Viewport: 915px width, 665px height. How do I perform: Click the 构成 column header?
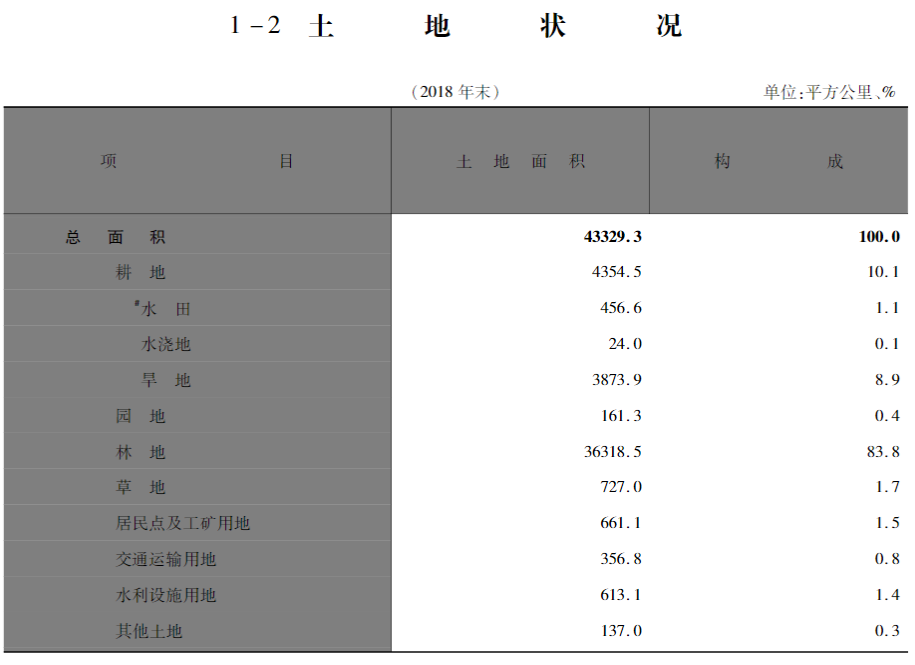778,161
